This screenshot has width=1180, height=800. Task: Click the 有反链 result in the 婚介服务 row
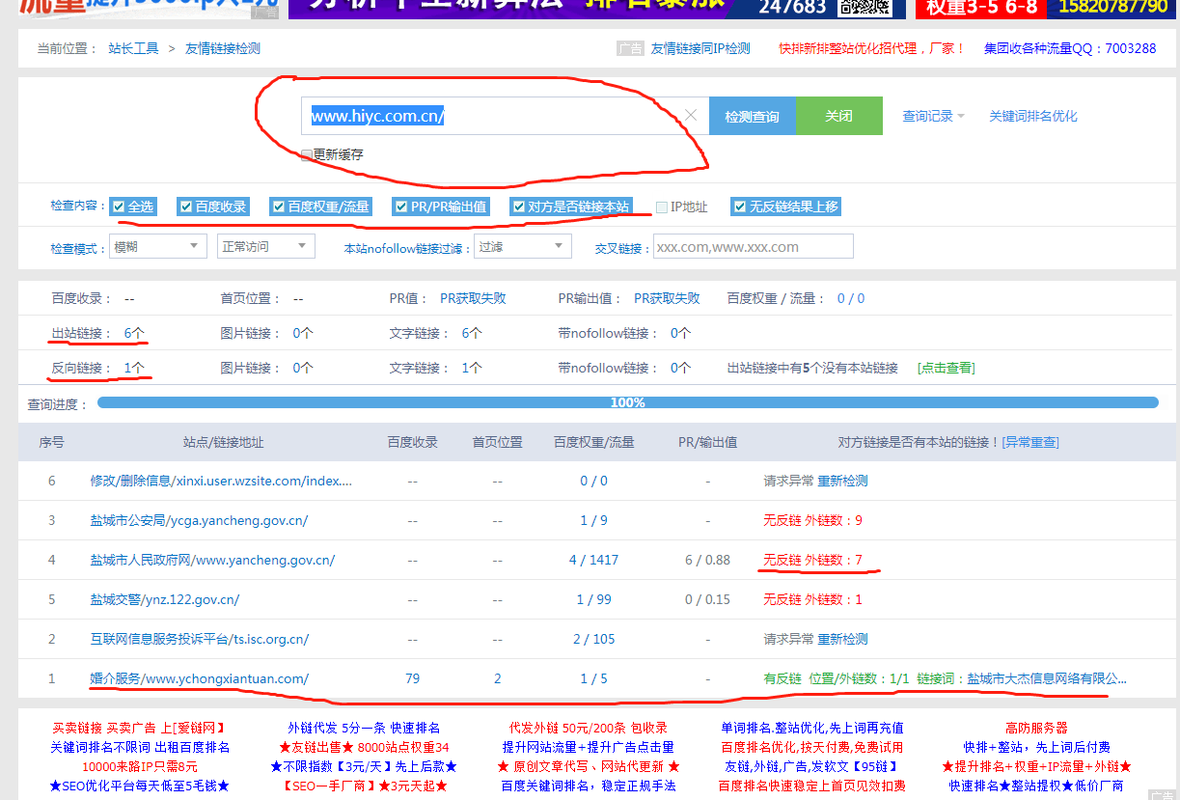944,679
